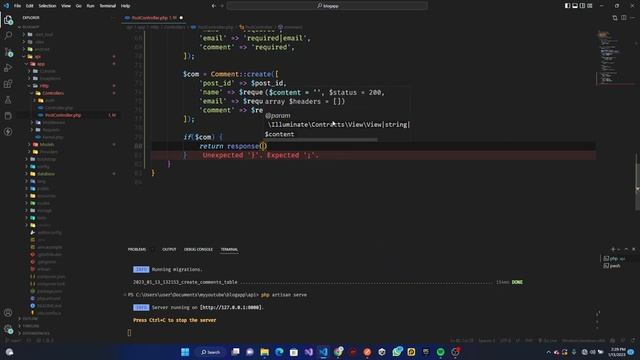The height and width of the screenshot is (360, 640).
Task: Open the launch profile dropdown beside new terminal
Action: point(619,249)
